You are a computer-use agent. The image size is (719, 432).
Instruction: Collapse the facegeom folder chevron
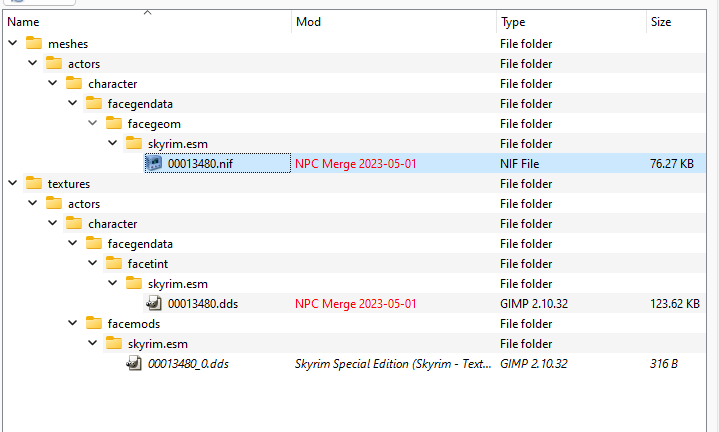tap(93, 123)
